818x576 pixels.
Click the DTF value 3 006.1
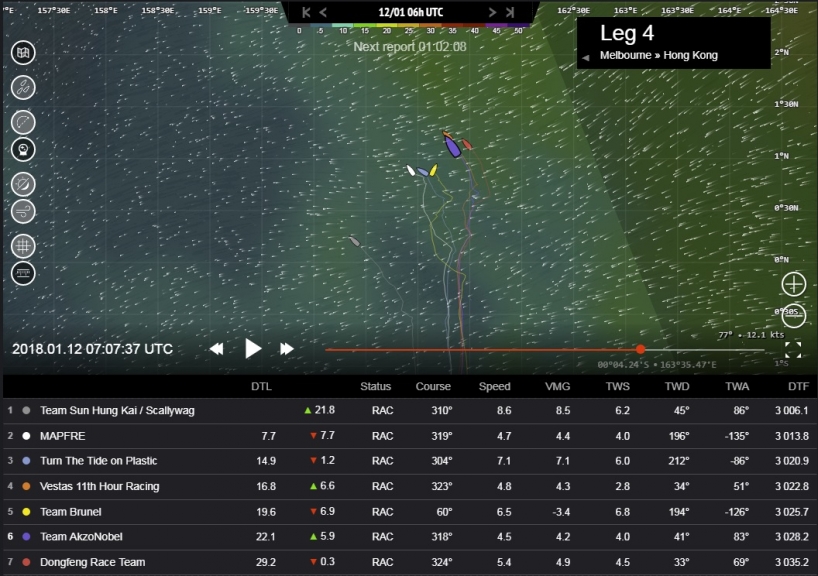tap(791, 410)
